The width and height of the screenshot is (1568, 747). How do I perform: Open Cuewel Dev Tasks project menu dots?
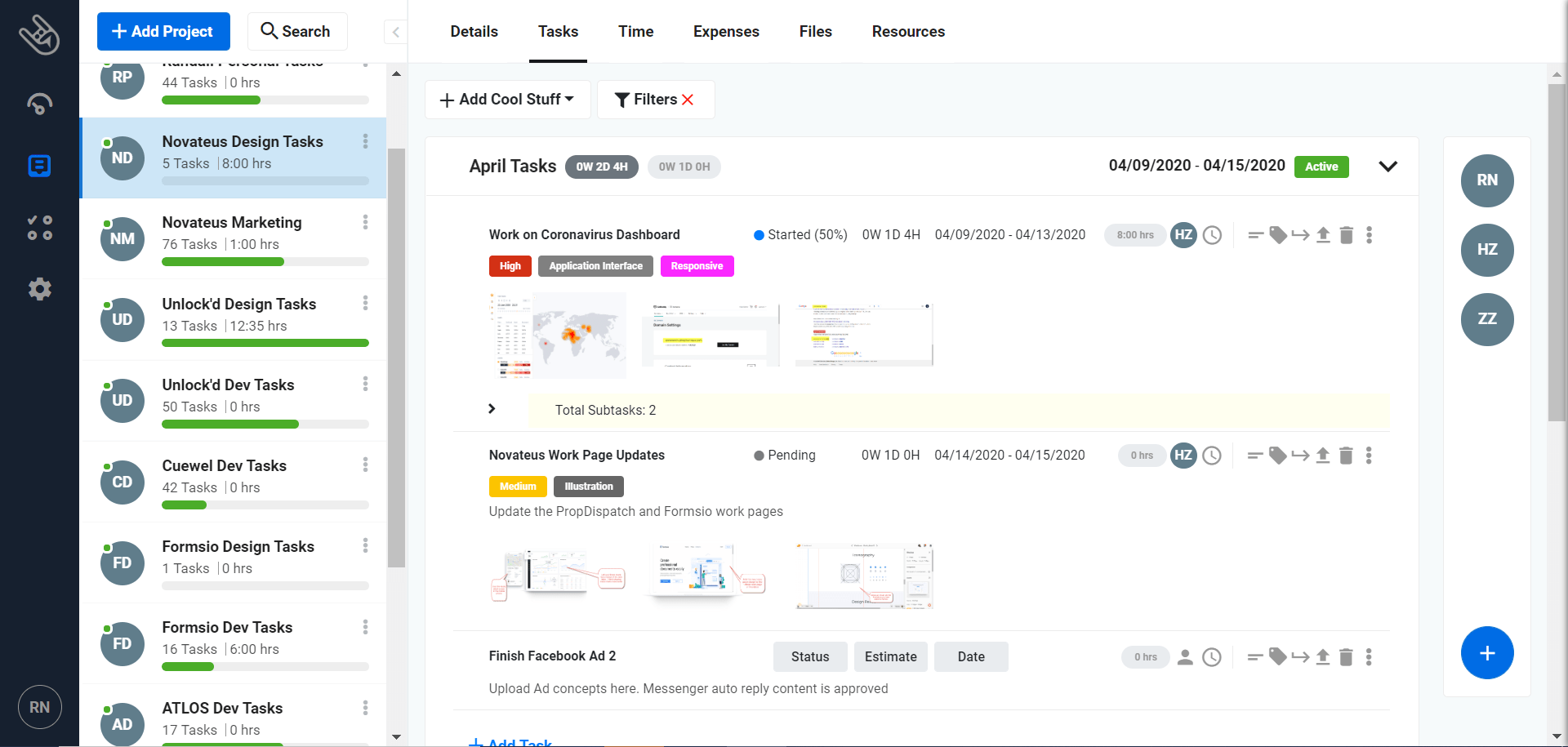[365, 465]
